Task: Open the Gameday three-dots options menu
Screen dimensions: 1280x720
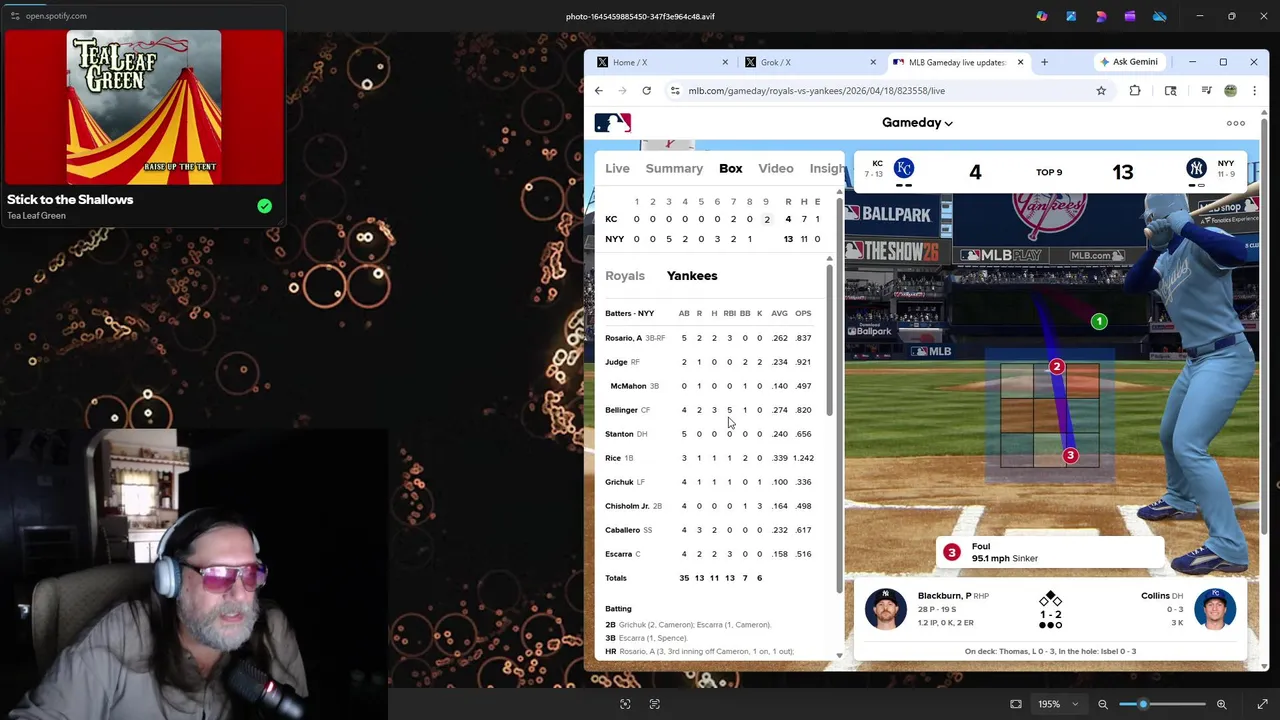Action: click(1236, 123)
